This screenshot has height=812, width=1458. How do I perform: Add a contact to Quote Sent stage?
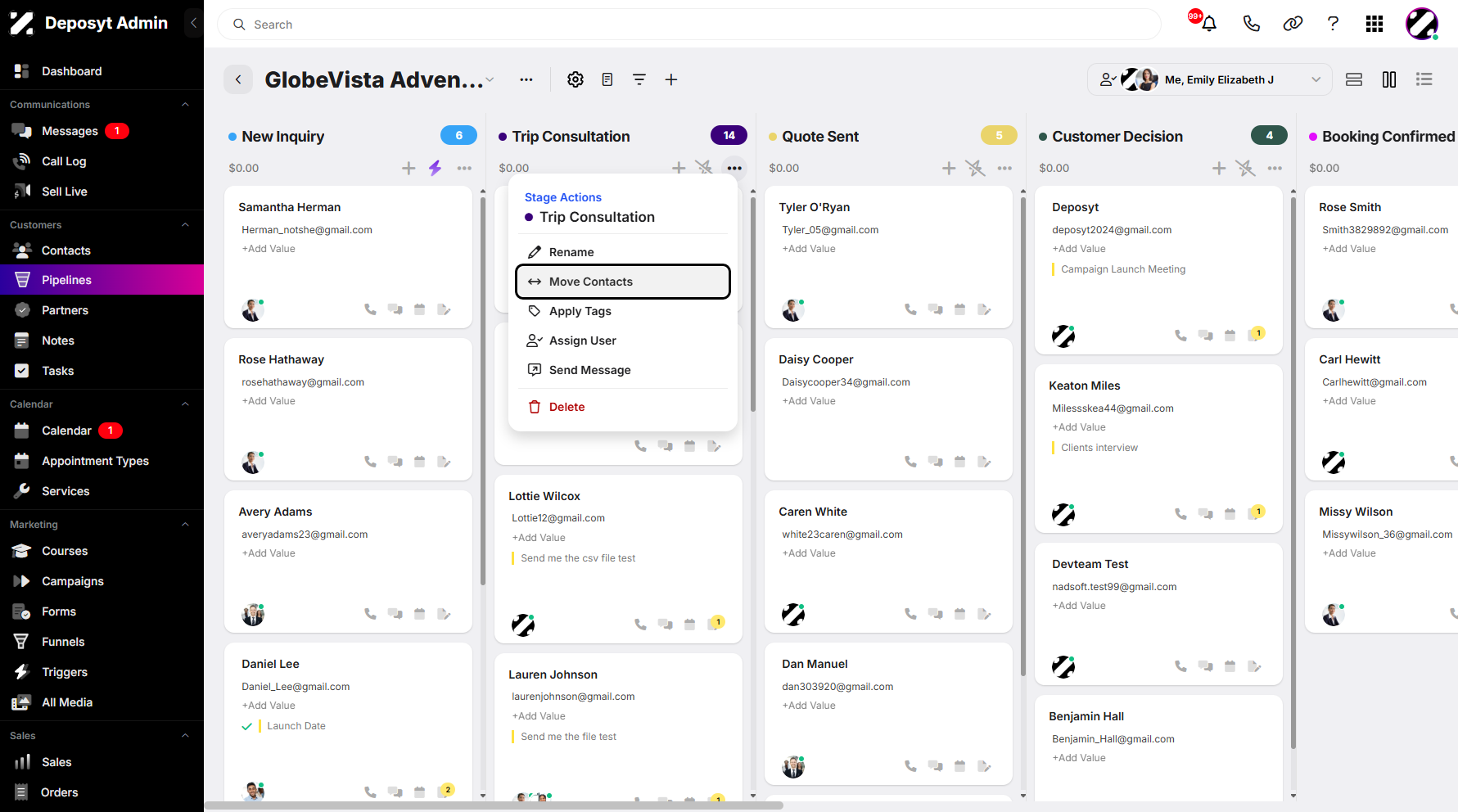949,168
